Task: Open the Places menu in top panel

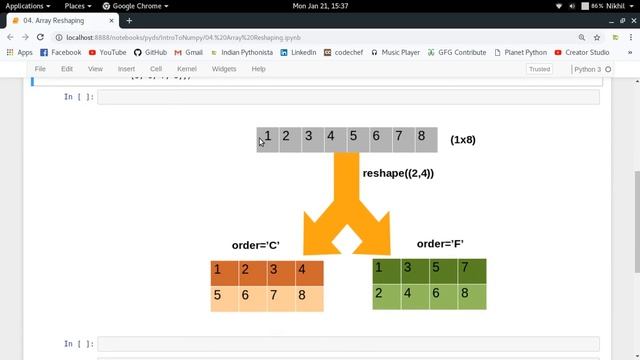Action: [x=78, y=6]
